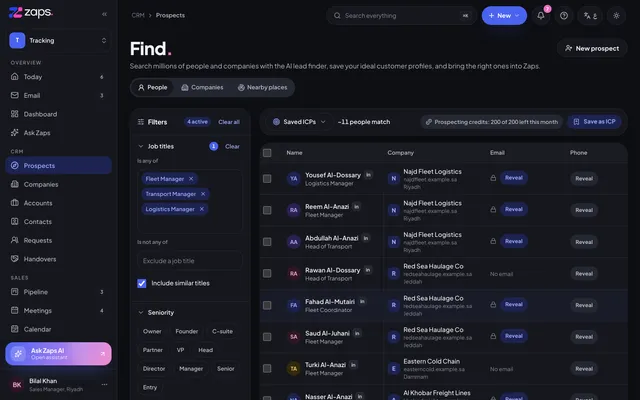This screenshot has height=400, width=640.
Task: Open the help question mark icon
Action: [x=564, y=16]
